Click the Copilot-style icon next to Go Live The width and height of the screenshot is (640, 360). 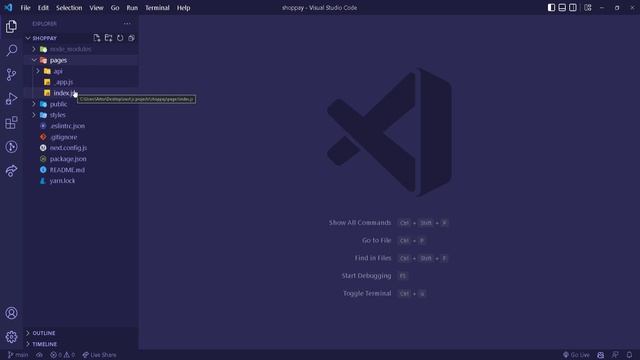coord(600,355)
